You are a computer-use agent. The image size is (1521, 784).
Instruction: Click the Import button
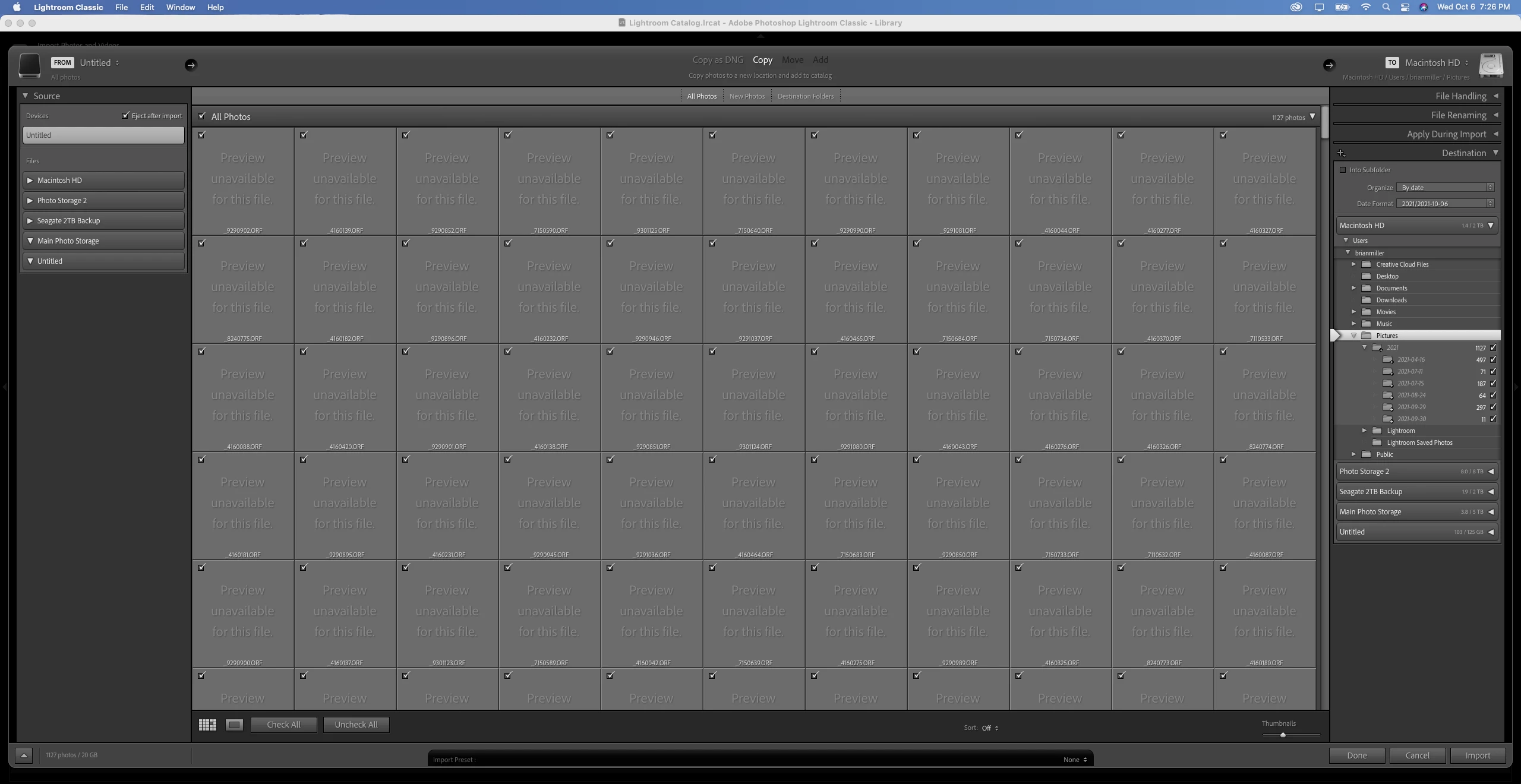click(x=1477, y=755)
